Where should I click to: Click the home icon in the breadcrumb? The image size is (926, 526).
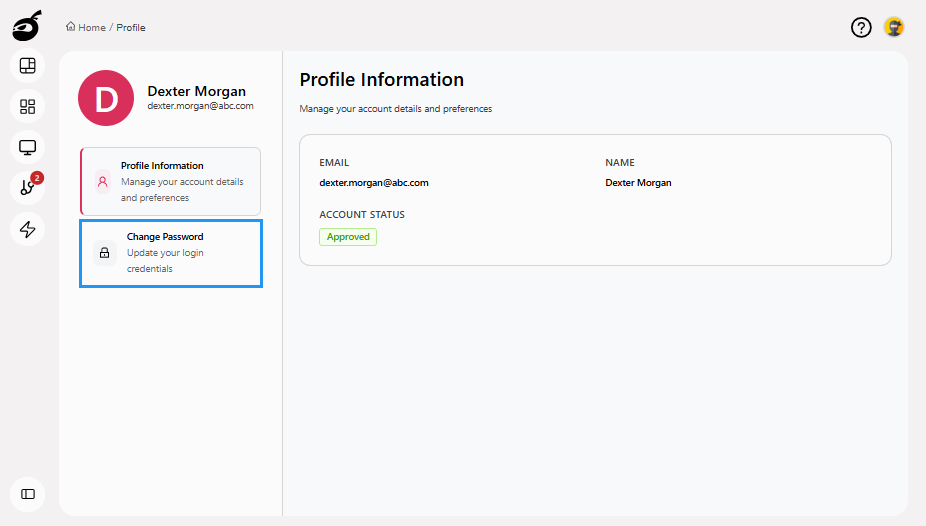pyautogui.click(x=71, y=27)
